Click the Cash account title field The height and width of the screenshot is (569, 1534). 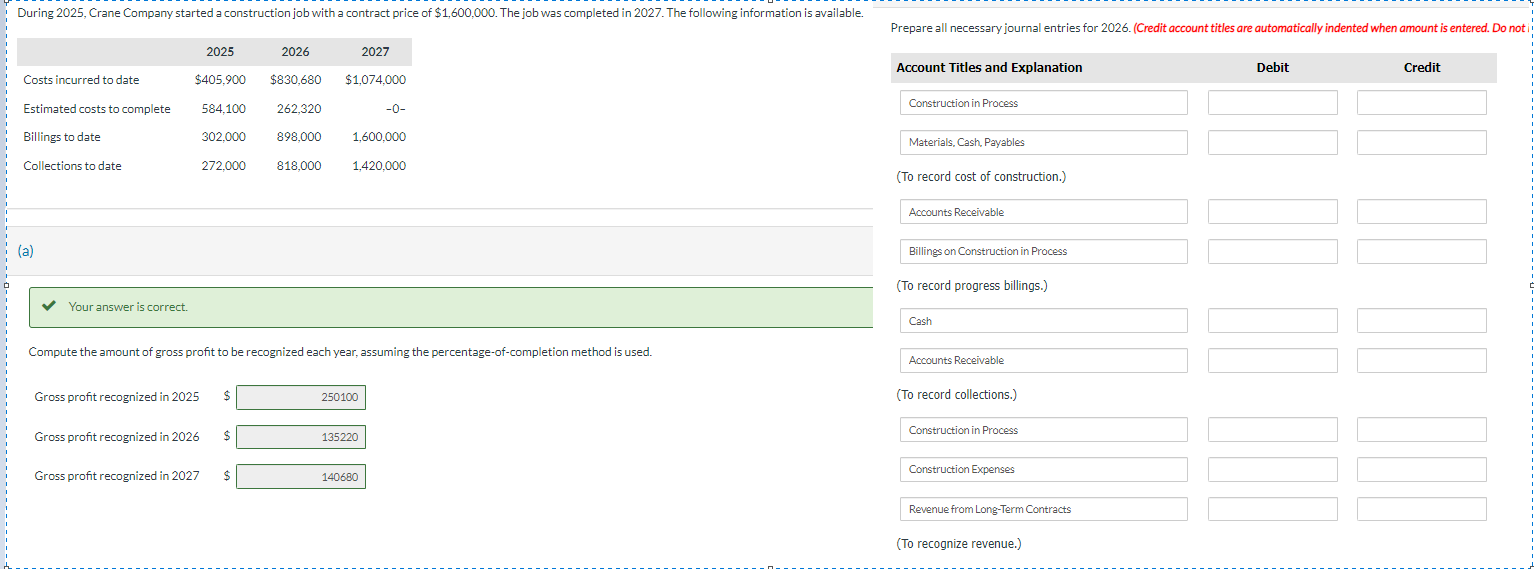[1043, 321]
